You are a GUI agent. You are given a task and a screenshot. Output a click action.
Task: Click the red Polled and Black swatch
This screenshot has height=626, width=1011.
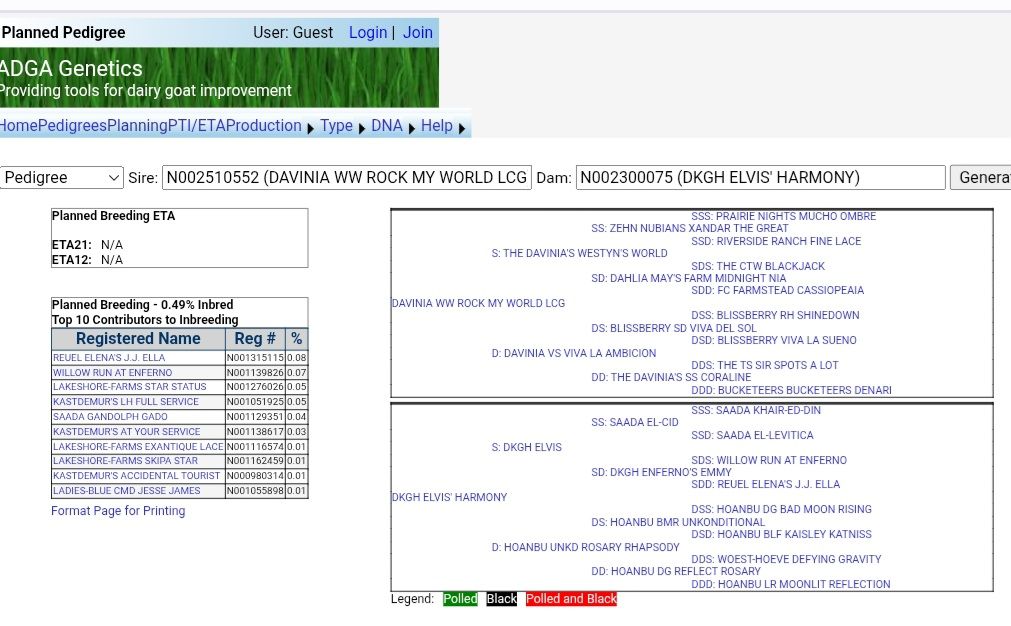[571, 599]
